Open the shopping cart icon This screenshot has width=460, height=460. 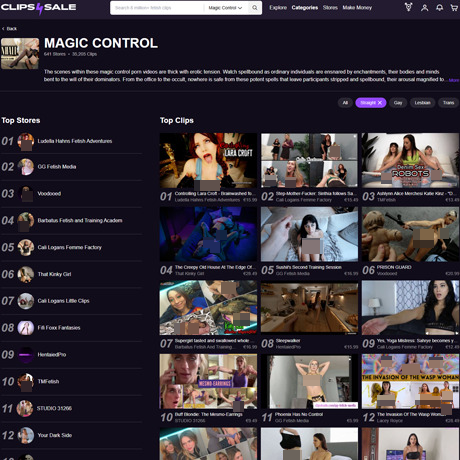click(454, 8)
